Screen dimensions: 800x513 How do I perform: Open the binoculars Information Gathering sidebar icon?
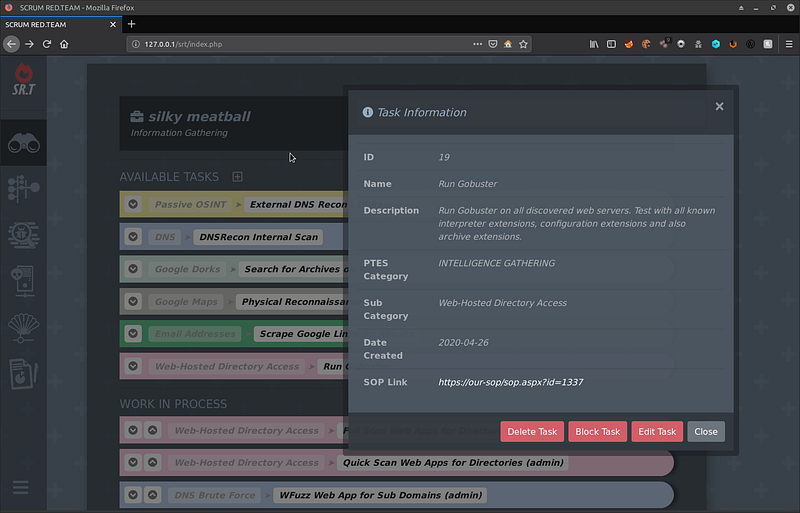[x=23, y=143]
